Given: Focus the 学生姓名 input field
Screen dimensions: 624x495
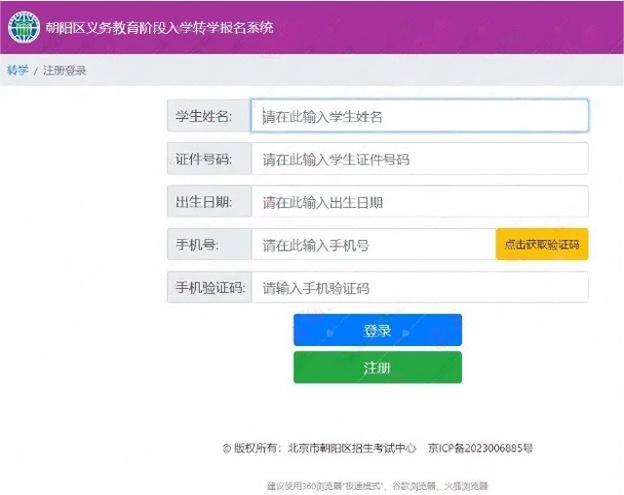Looking at the screenshot, I should point(419,116).
